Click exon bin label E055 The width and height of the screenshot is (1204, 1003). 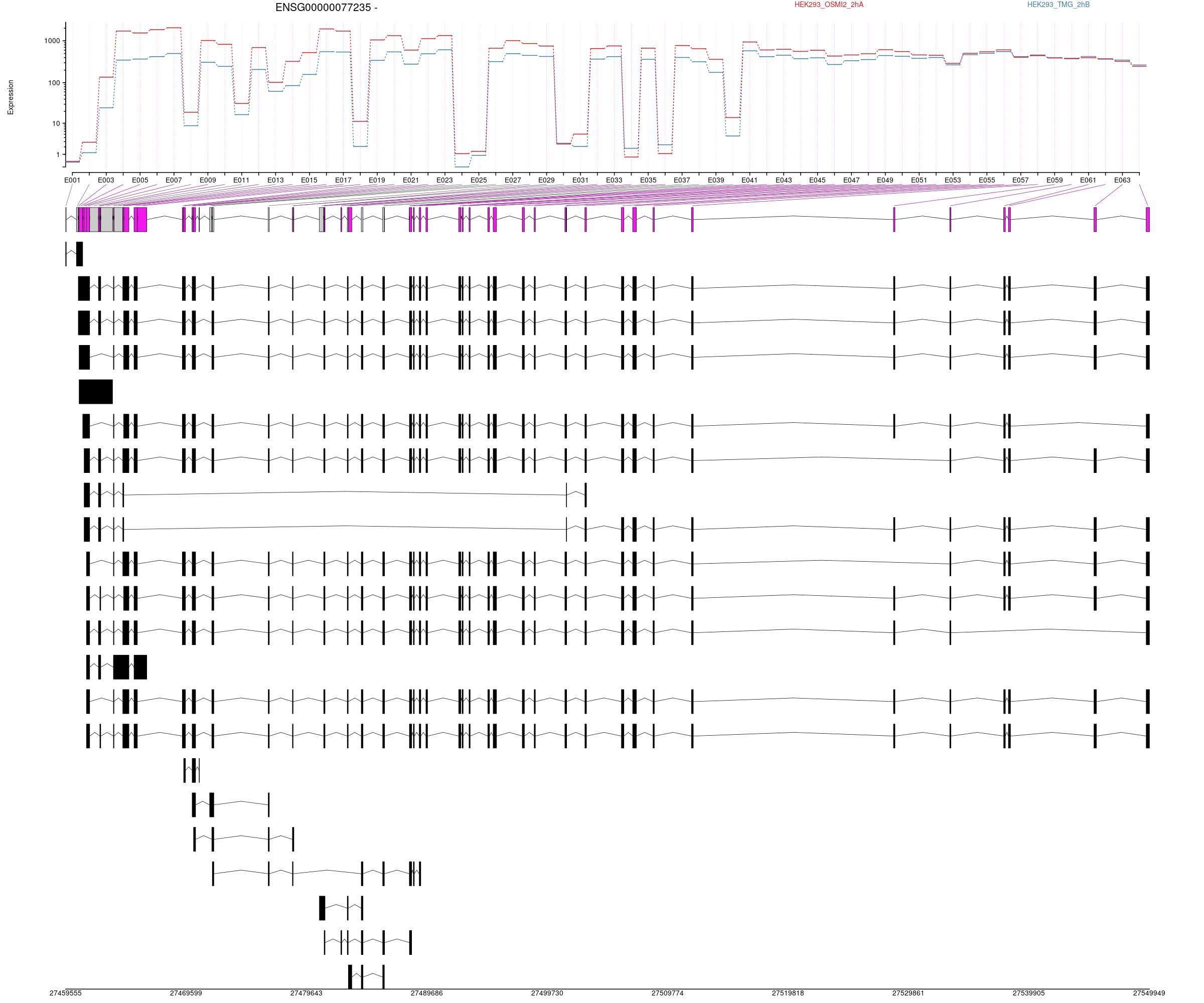(x=987, y=180)
